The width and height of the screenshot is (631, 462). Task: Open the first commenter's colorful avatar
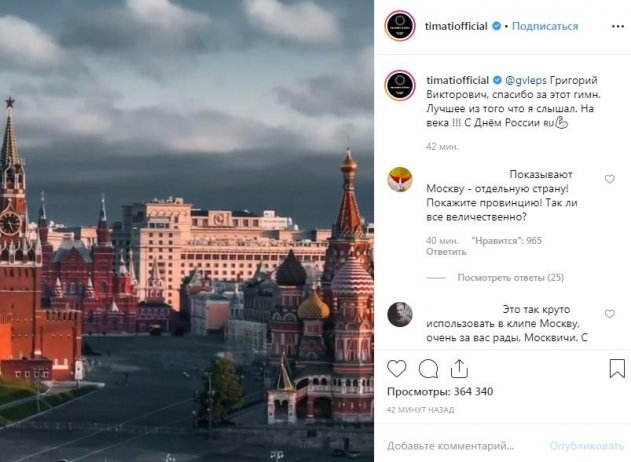tap(400, 179)
